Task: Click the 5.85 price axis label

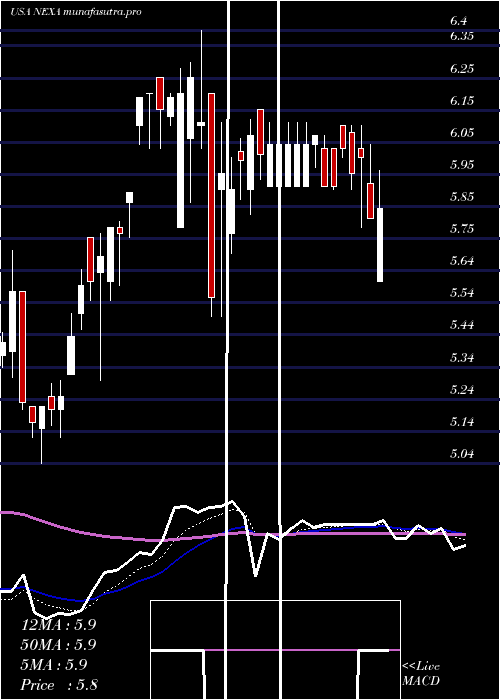Action: tap(462, 197)
